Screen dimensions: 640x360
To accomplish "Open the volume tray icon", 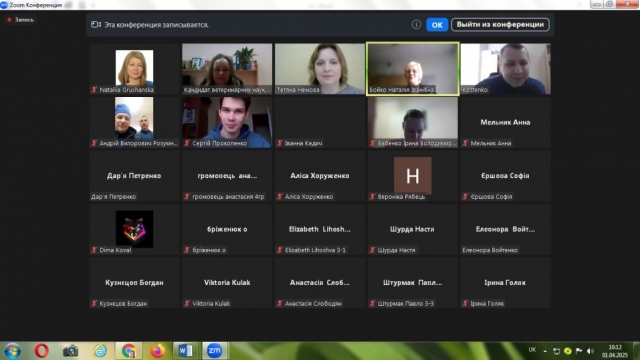I will pos(590,351).
